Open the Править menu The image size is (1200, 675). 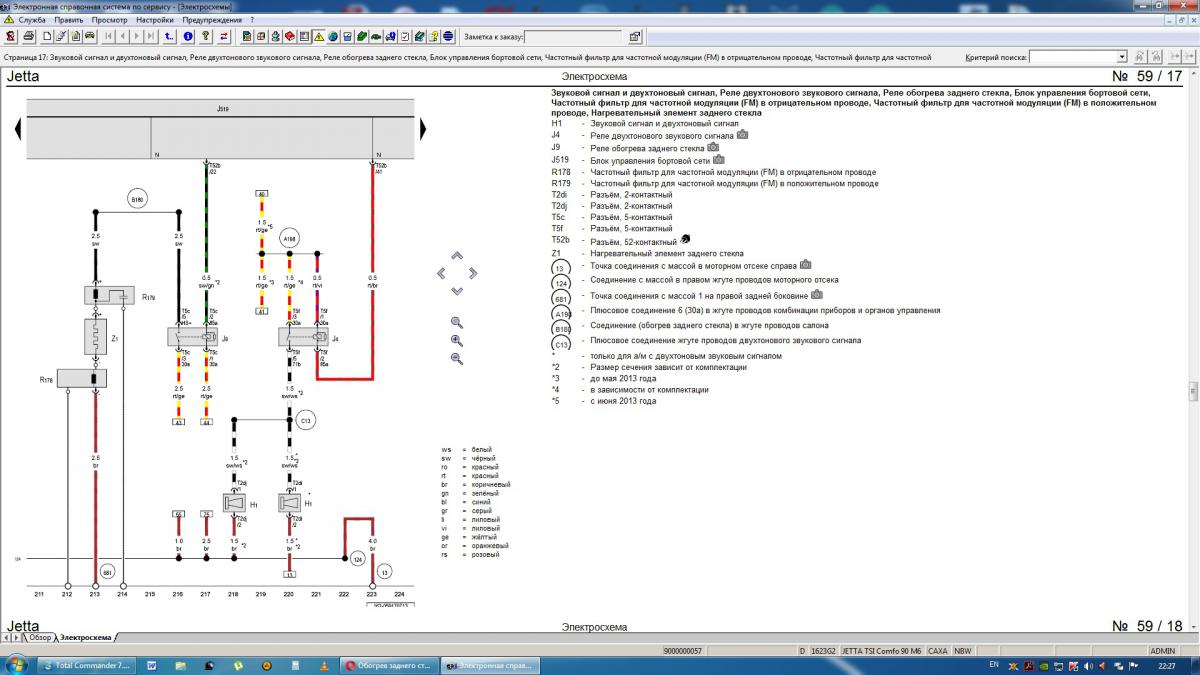[69, 20]
